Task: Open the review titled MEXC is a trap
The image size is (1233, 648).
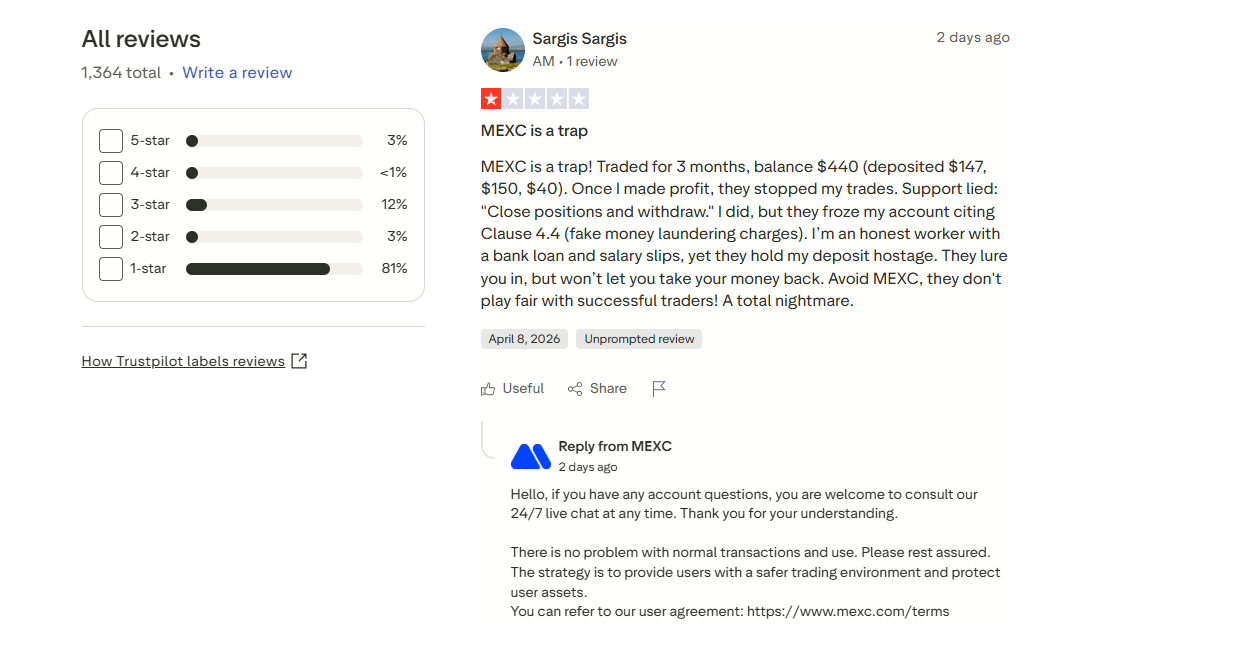Action: [x=533, y=130]
